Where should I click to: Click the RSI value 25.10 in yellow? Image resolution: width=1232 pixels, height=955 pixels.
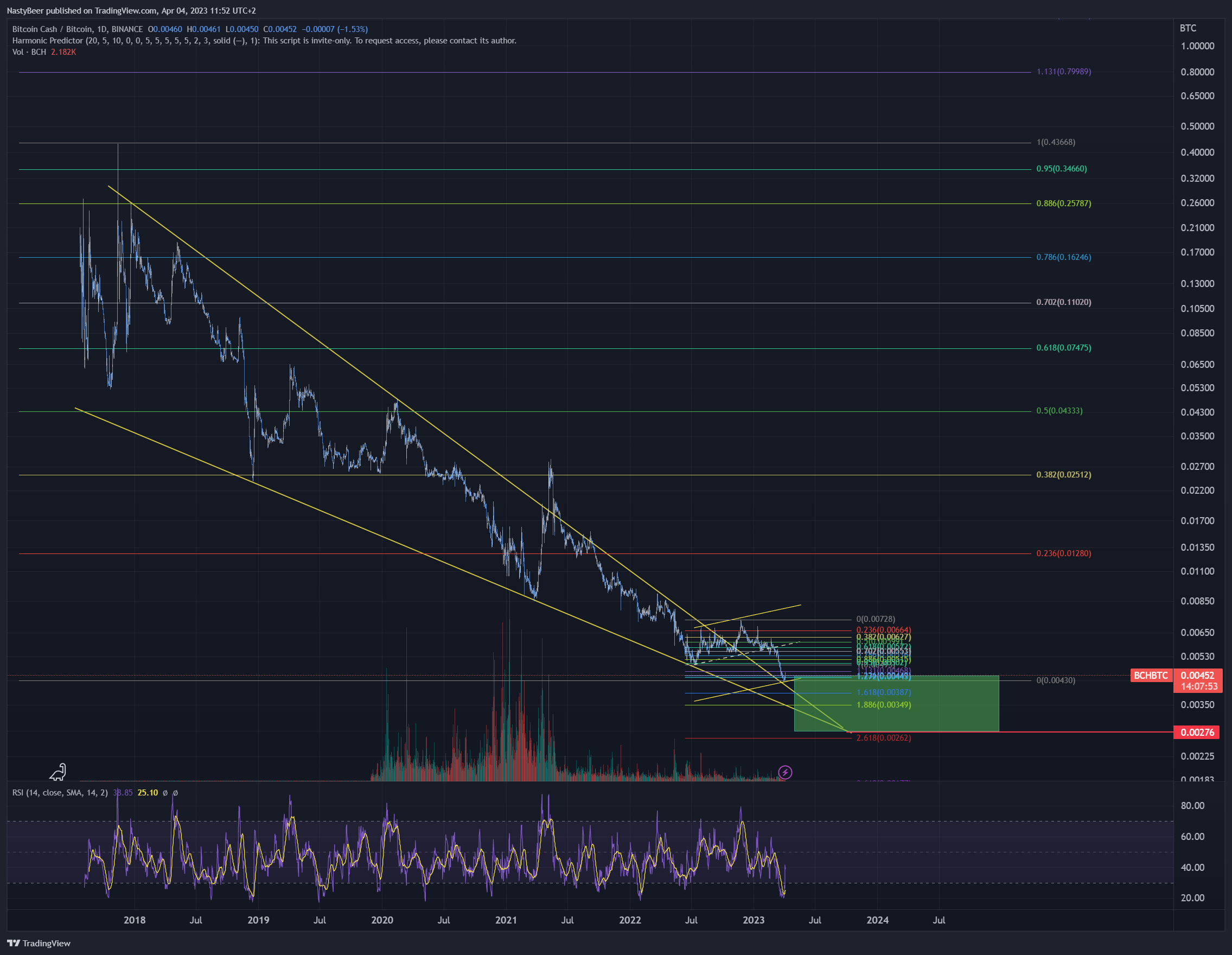(148, 793)
